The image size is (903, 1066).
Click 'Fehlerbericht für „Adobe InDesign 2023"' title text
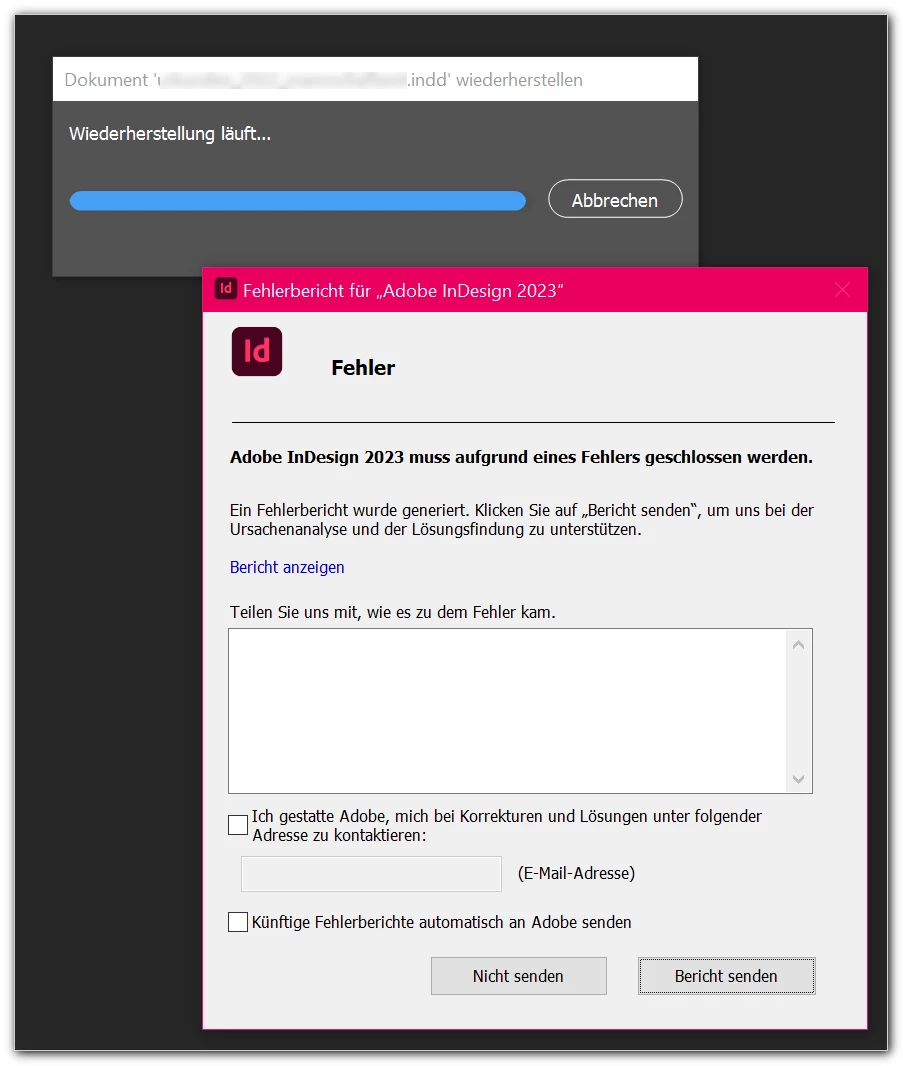(403, 291)
